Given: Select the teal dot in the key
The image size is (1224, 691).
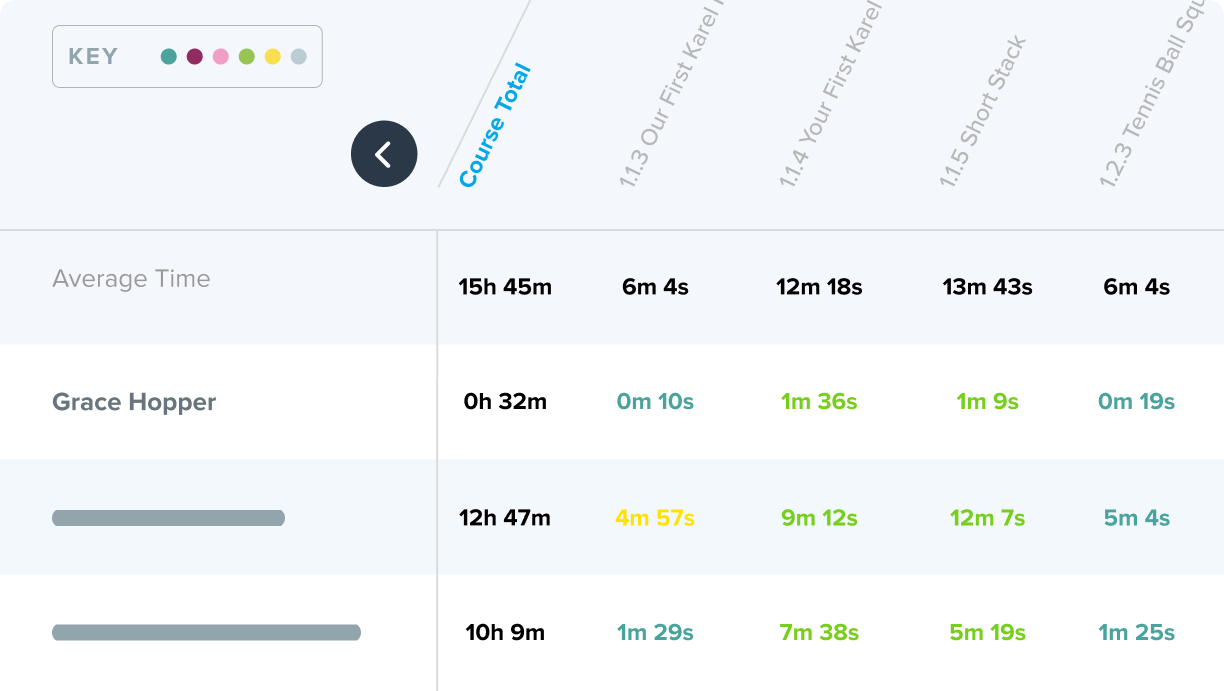Looking at the screenshot, I should (x=169, y=57).
